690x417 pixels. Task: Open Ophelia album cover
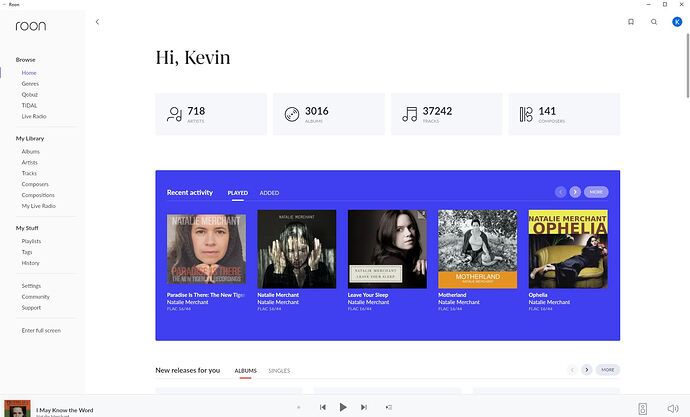pyautogui.click(x=568, y=249)
